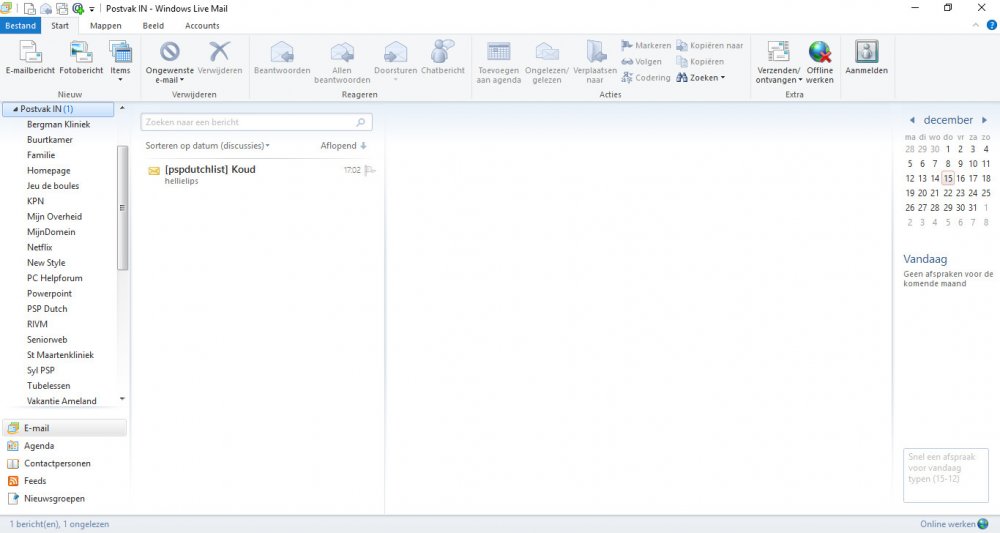The image size is (1000, 533).
Task: Click the message search field
Action: point(250,122)
